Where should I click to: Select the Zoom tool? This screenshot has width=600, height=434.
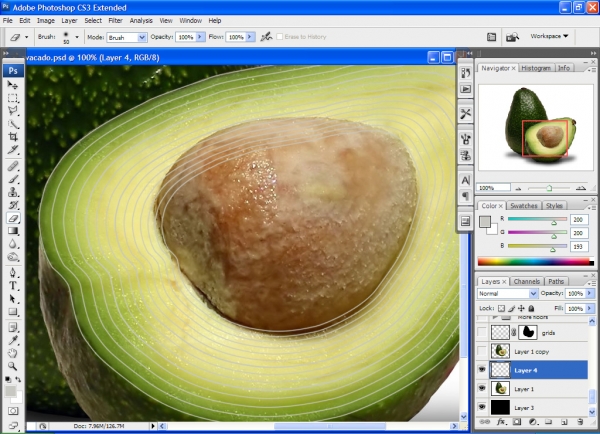pyautogui.click(x=13, y=366)
